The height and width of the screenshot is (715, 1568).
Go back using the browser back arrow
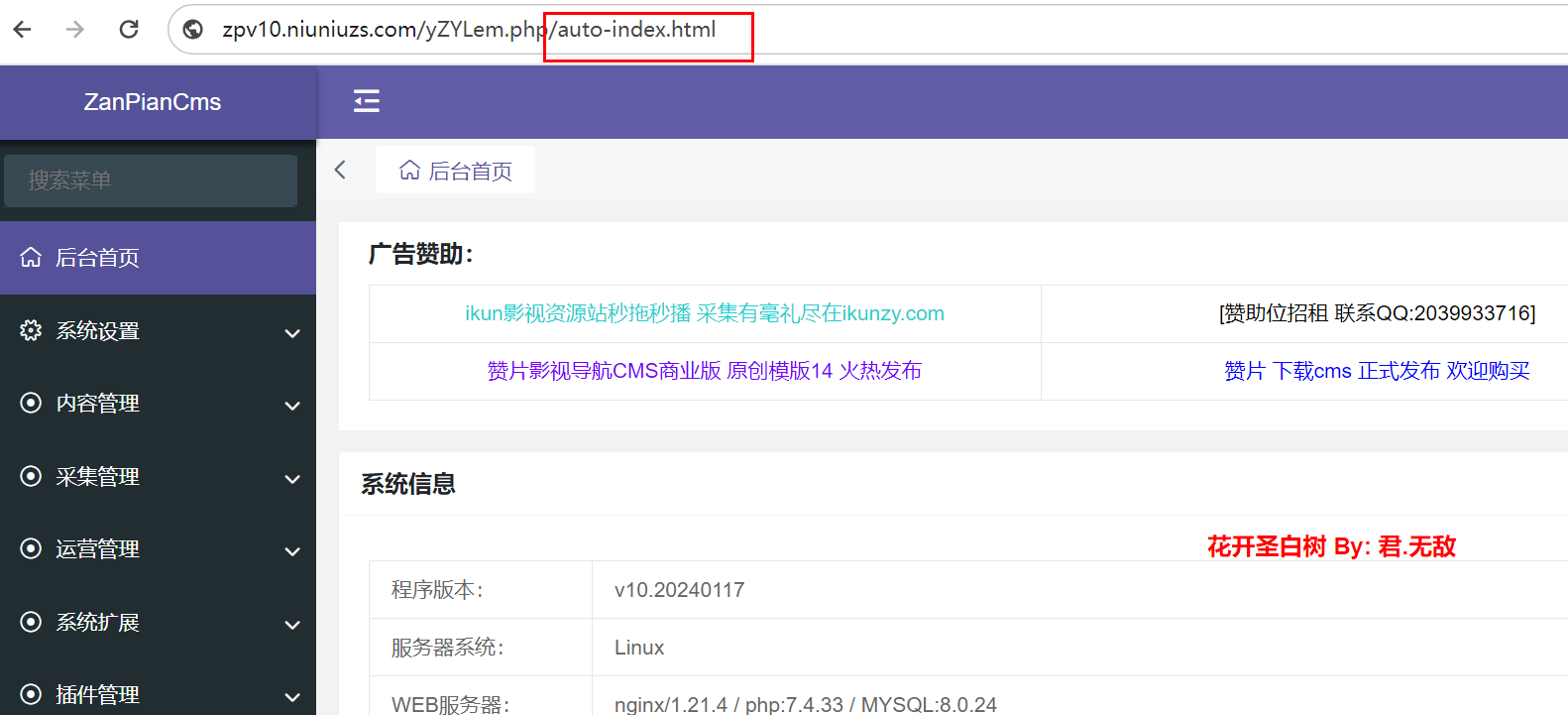(23, 30)
